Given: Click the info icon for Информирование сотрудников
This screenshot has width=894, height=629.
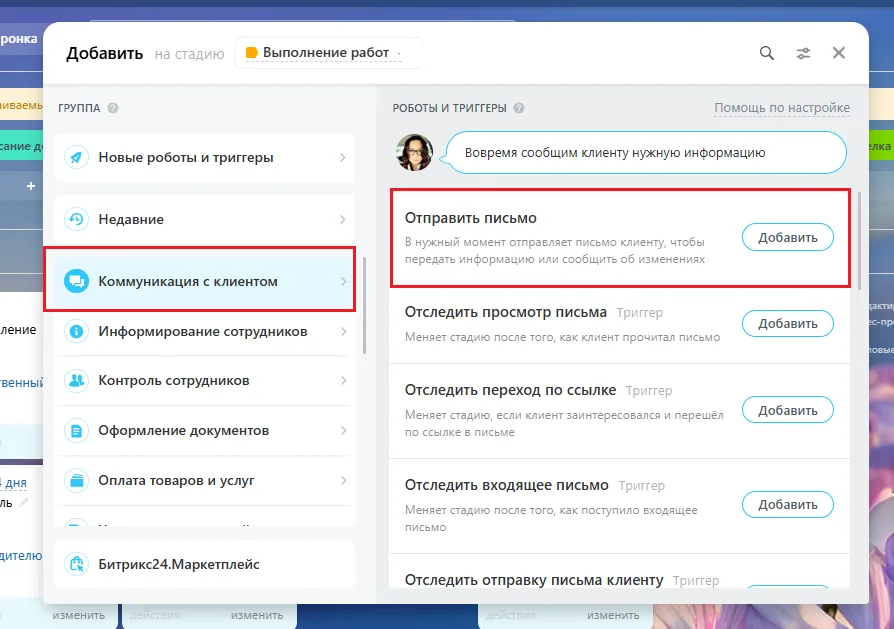Looking at the screenshot, I should tap(76, 331).
